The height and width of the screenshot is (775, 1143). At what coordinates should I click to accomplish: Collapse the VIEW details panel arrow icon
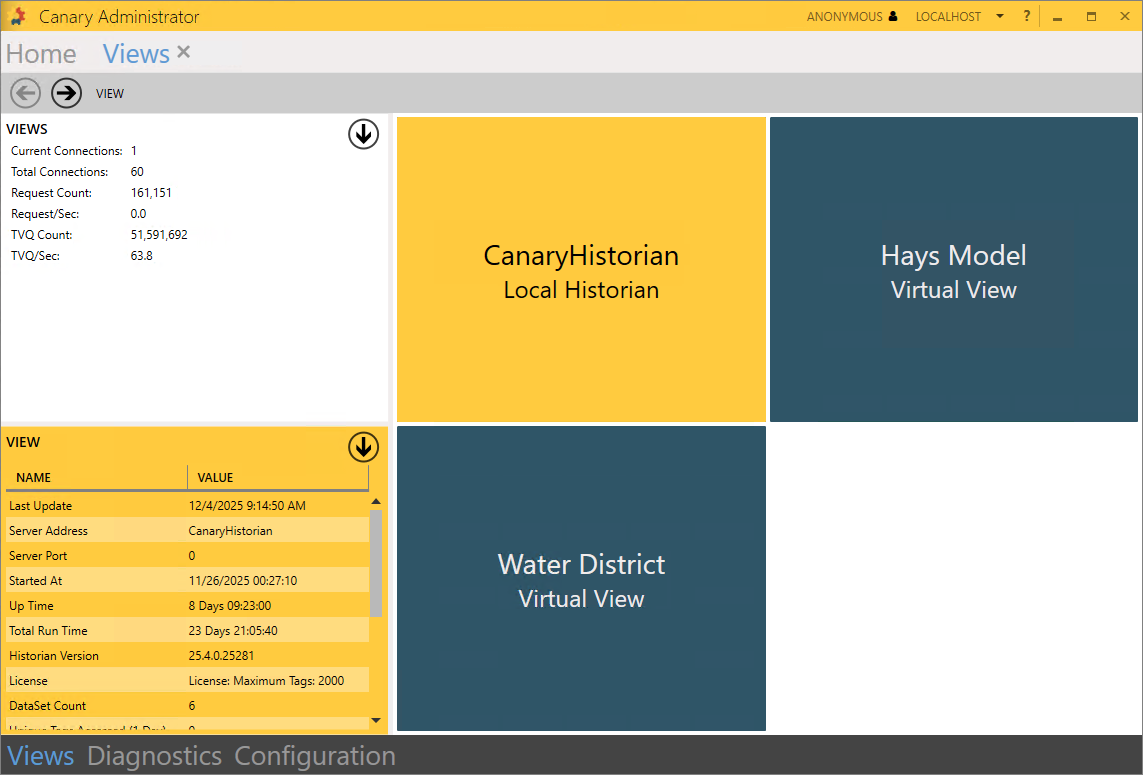(363, 447)
